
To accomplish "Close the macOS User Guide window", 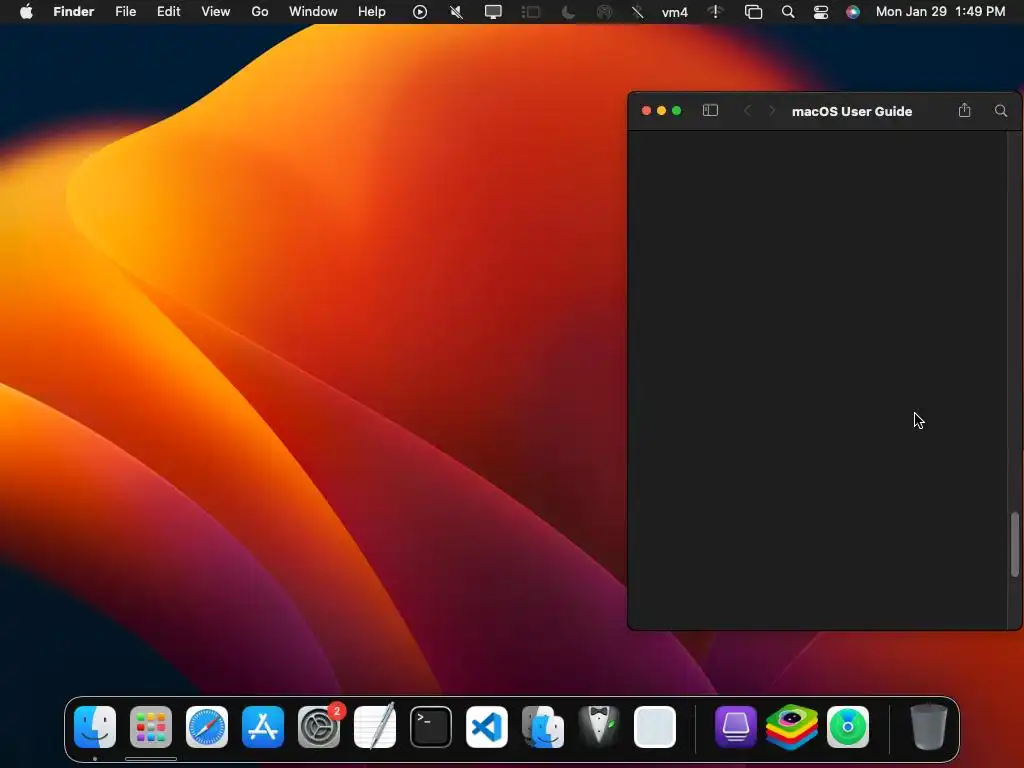I will (646, 111).
